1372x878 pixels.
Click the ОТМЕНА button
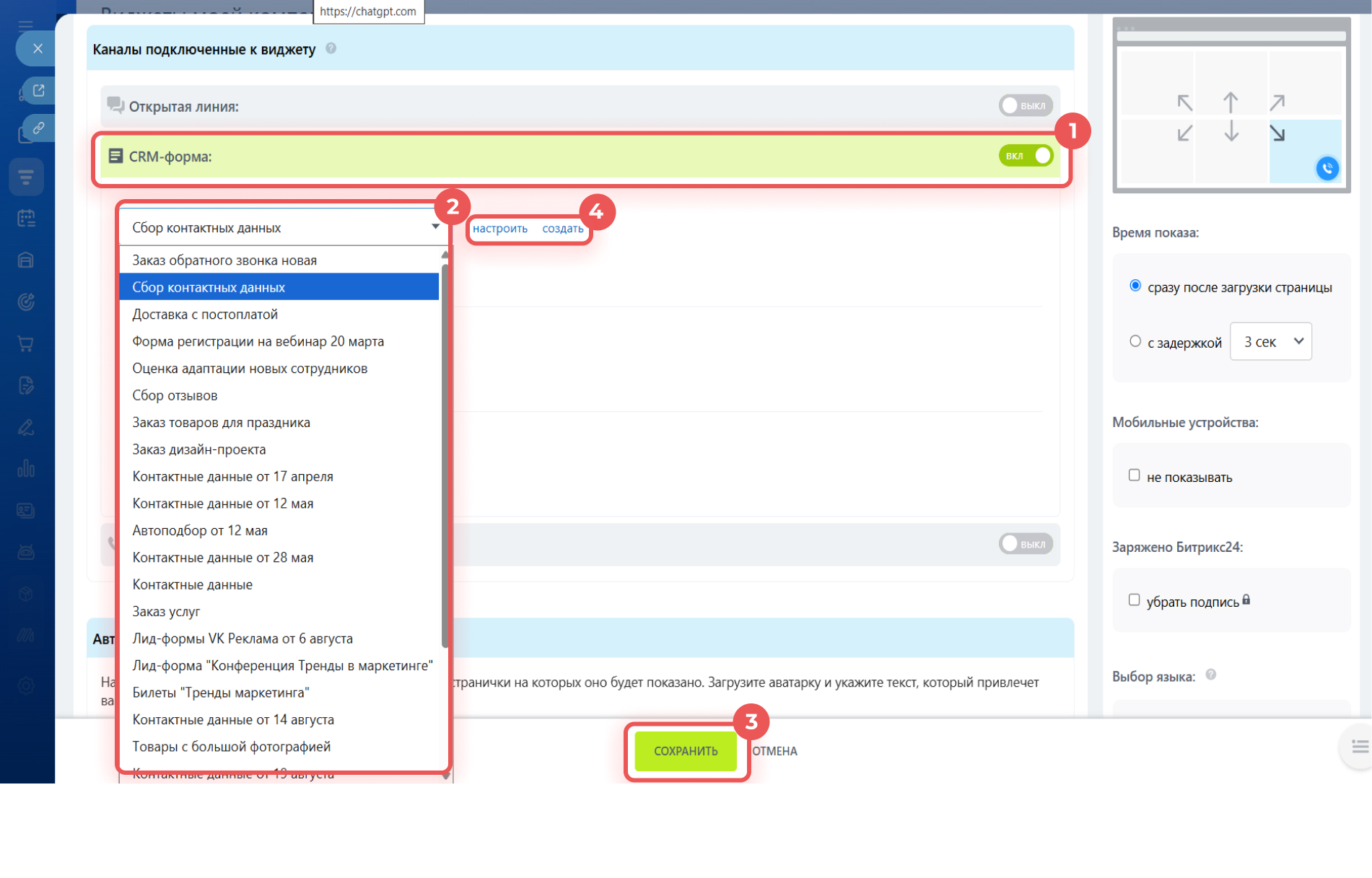tap(774, 751)
